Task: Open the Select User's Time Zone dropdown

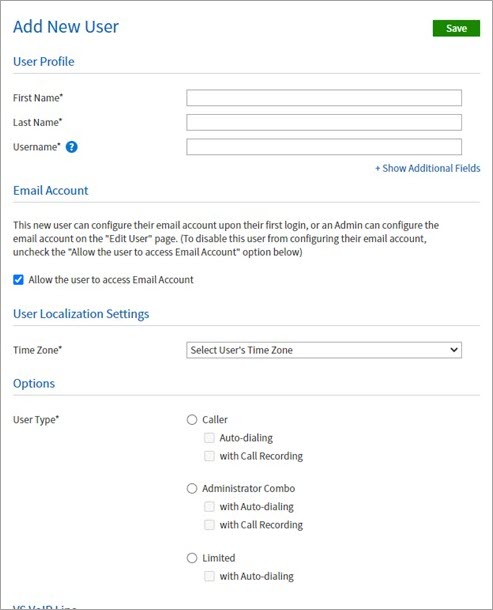Action: click(324, 350)
